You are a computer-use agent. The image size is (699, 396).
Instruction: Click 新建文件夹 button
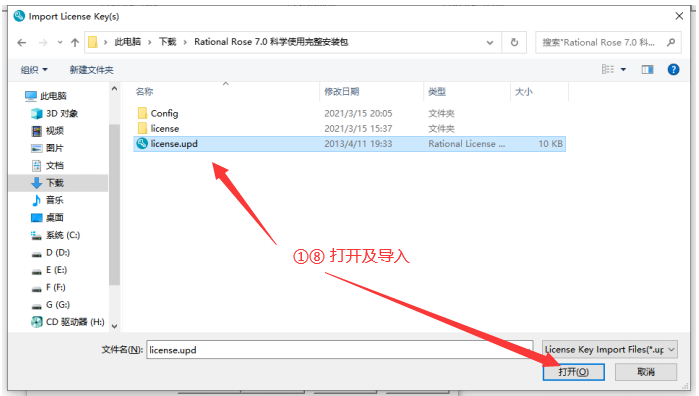pyautogui.click(x=91, y=70)
